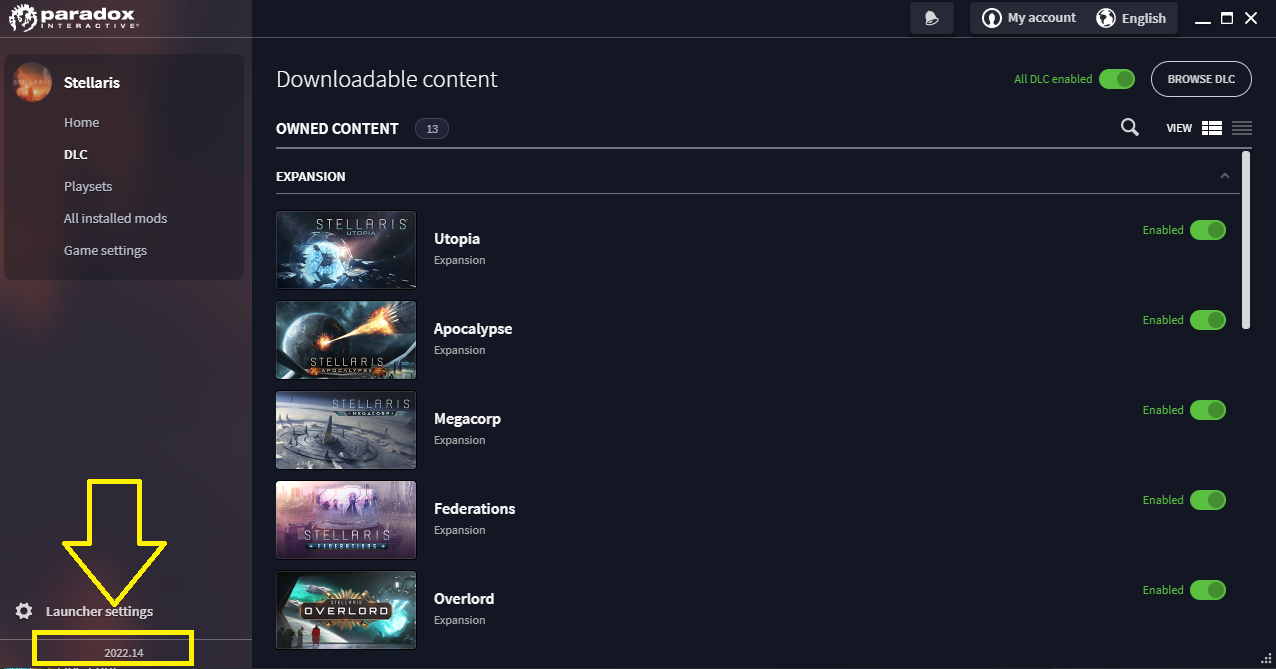Click the Federations title text

[x=475, y=508]
